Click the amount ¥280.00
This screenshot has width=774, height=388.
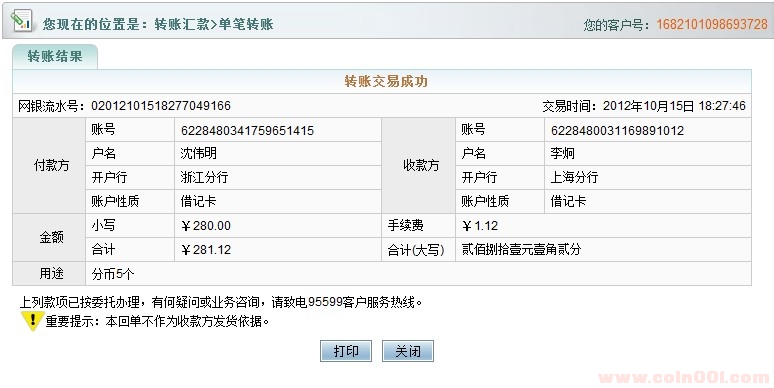[206, 226]
